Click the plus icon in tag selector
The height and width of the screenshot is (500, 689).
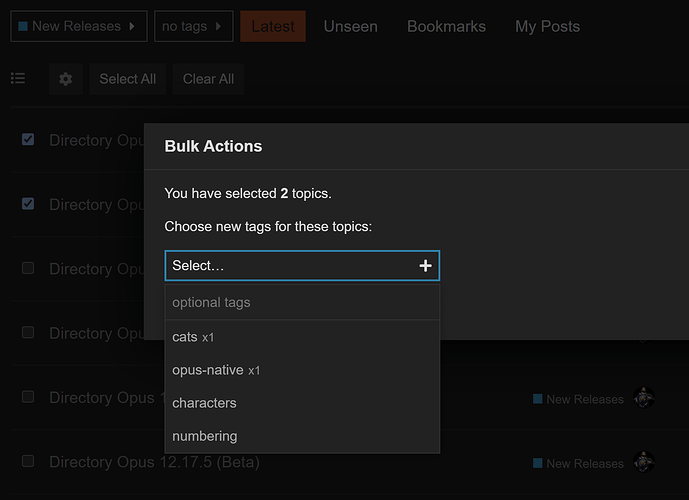tap(425, 265)
